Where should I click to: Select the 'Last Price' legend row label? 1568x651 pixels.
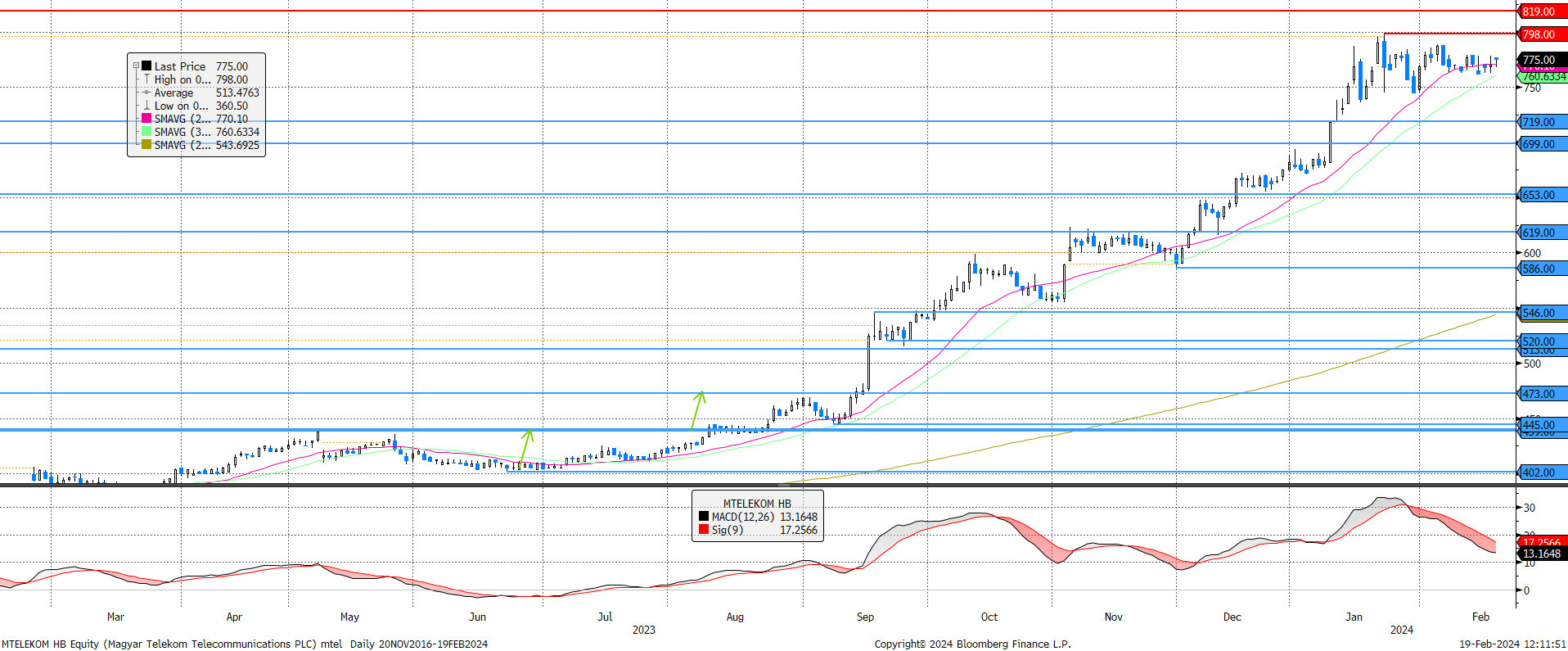180,66
